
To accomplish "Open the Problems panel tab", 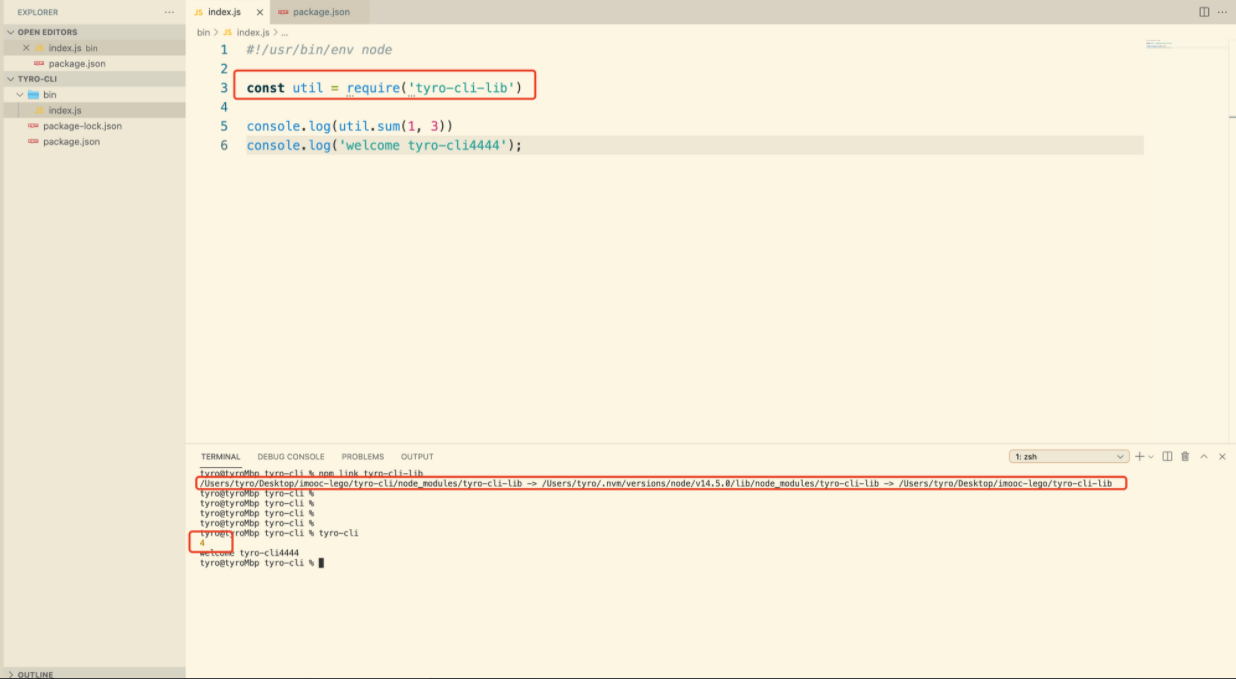I will [x=362, y=457].
